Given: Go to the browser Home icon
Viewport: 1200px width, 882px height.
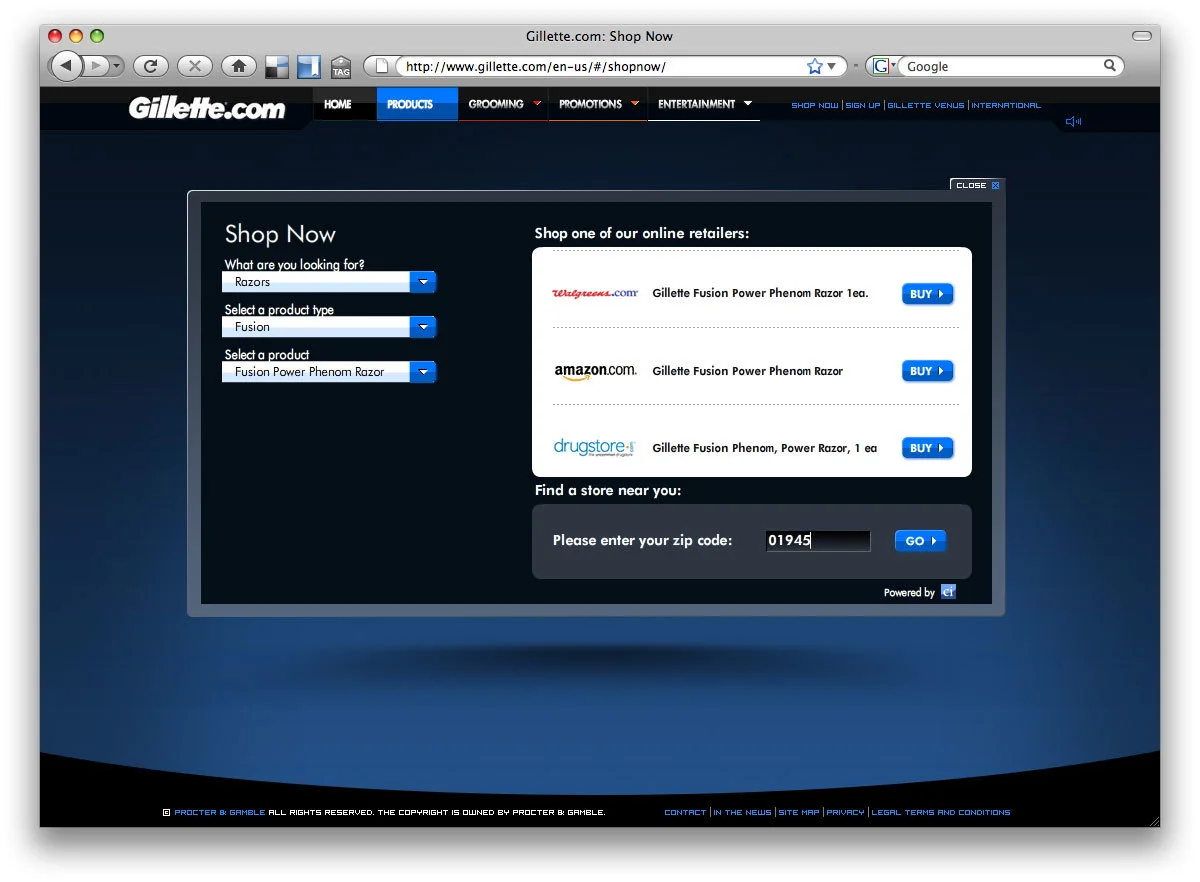Looking at the screenshot, I should 238,66.
